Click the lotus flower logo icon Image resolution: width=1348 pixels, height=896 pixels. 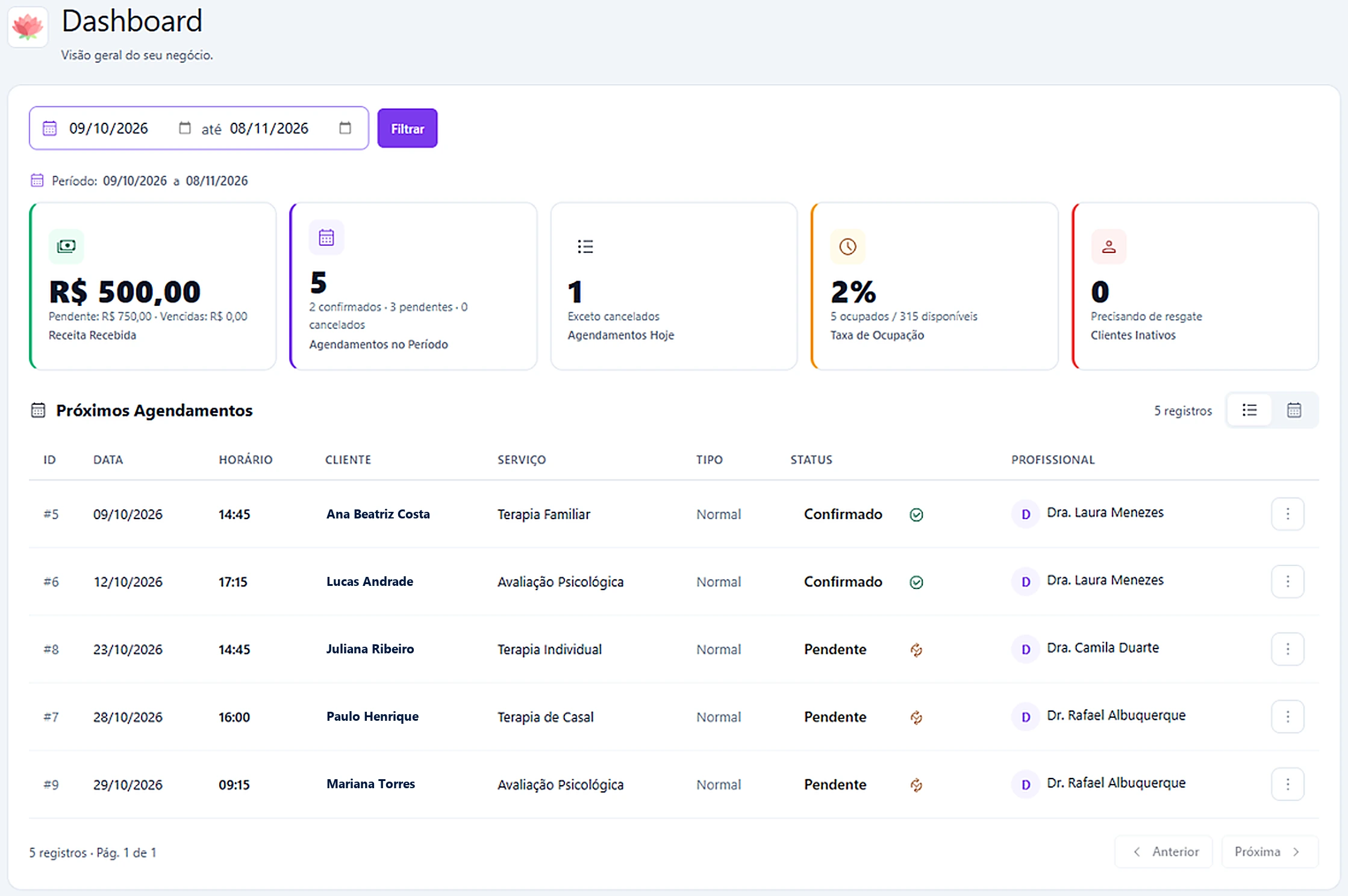click(x=28, y=26)
